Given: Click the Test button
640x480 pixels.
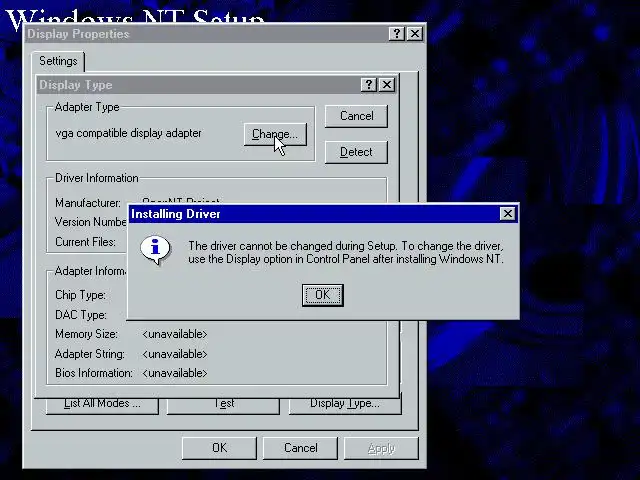Looking at the screenshot, I should tap(223, 405).
